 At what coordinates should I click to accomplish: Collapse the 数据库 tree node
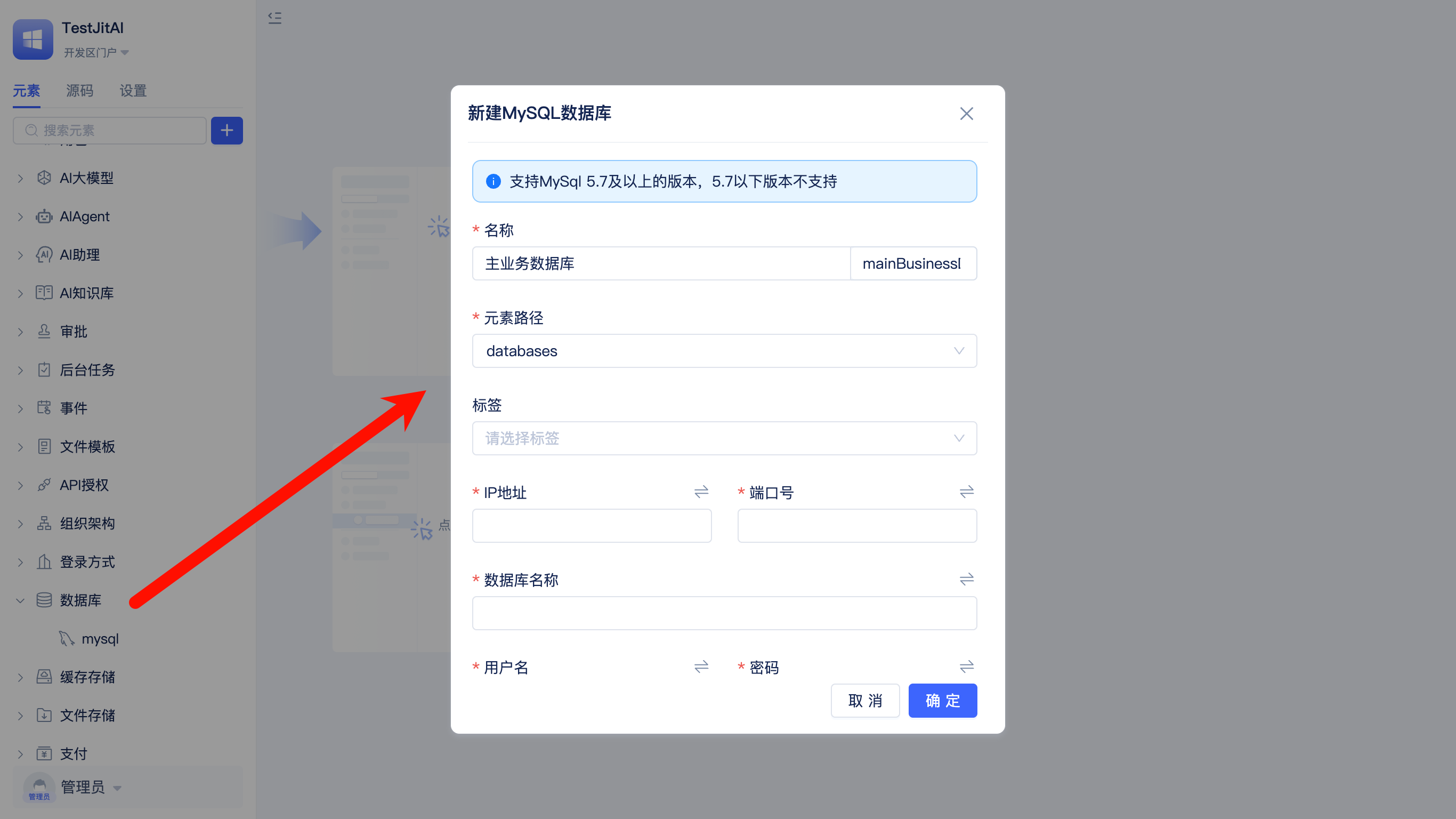click(20, 601)
